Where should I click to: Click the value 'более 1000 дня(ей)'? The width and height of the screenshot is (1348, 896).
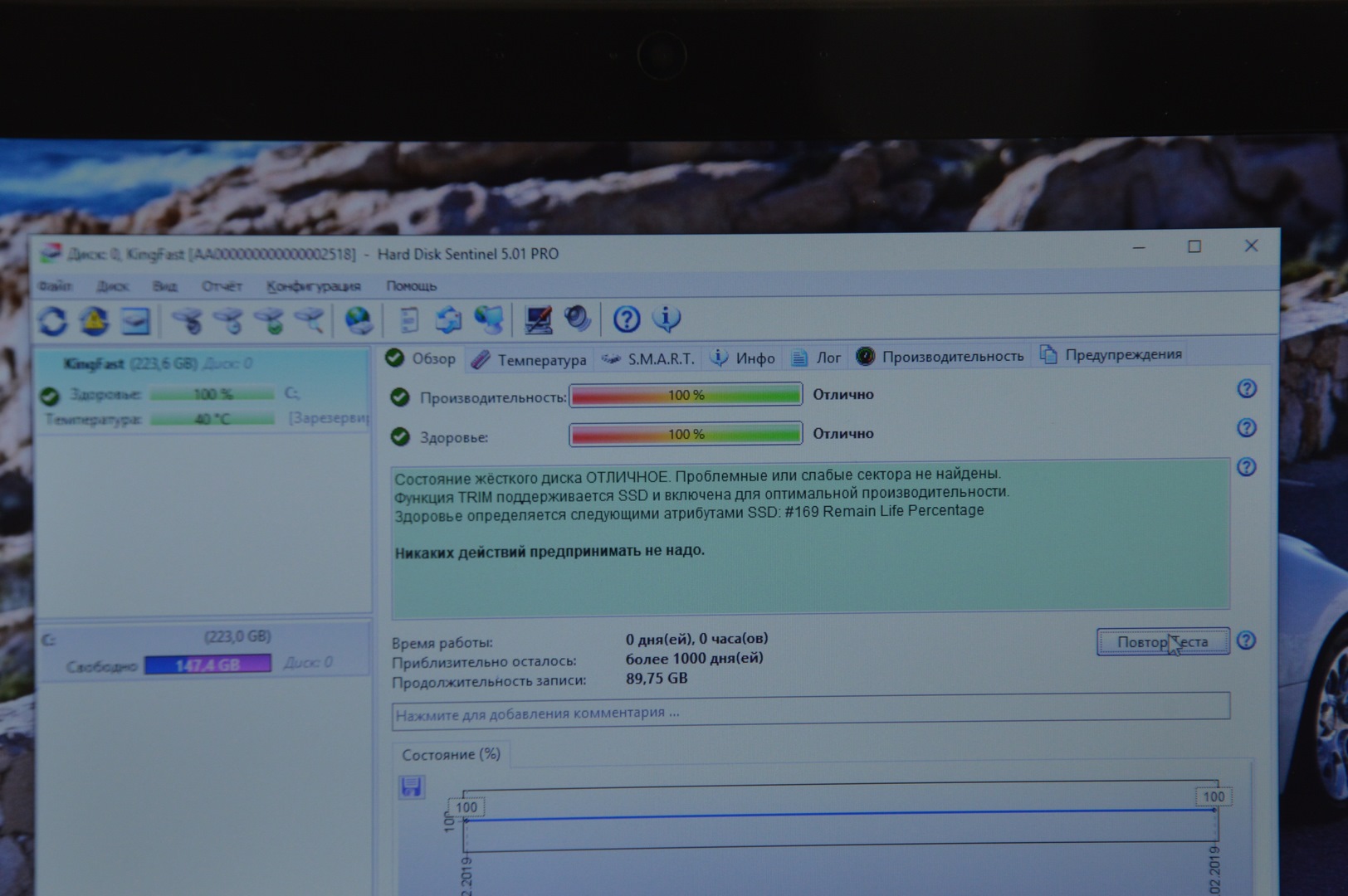coord(694,659)
